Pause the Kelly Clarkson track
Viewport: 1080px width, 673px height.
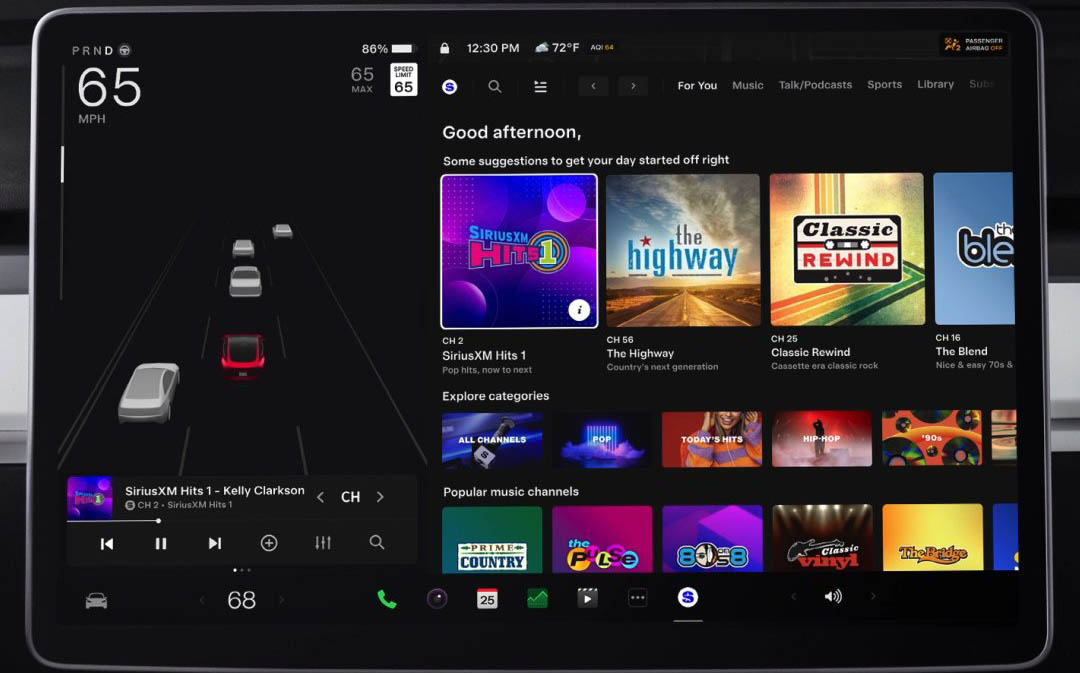tap(160, 543)
